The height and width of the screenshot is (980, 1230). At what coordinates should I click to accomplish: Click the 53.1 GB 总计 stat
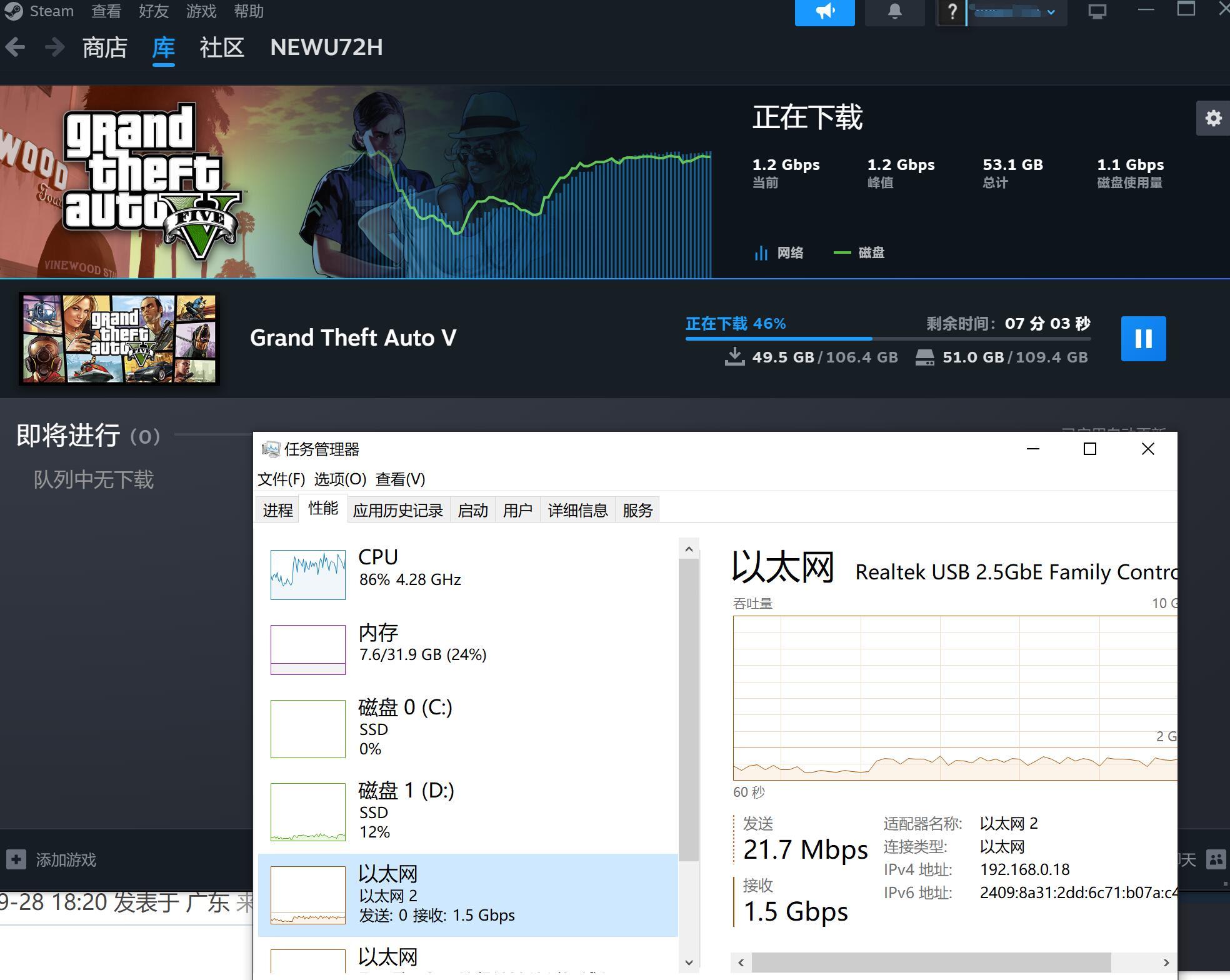click(x=1012, y=172)
